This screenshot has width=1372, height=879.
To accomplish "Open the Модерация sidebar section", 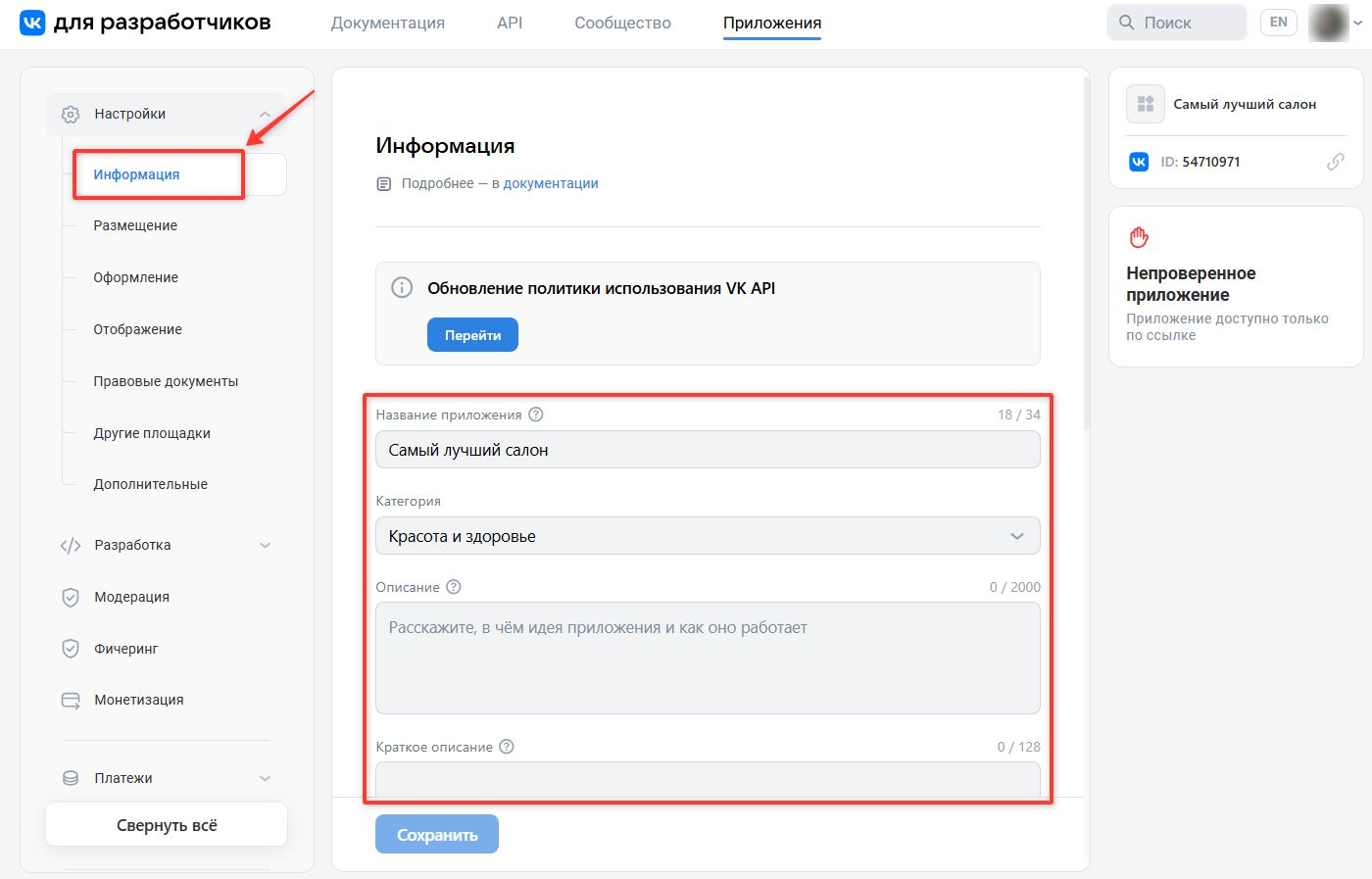I will (x=132, y=597).
